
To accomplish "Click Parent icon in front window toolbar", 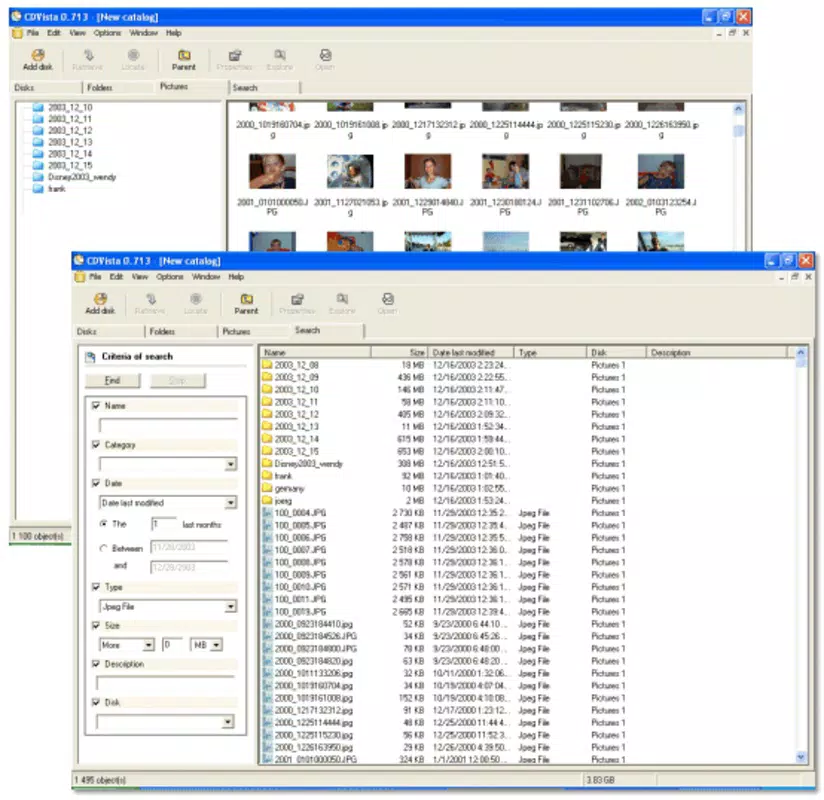I will click(x=246, y=299).
